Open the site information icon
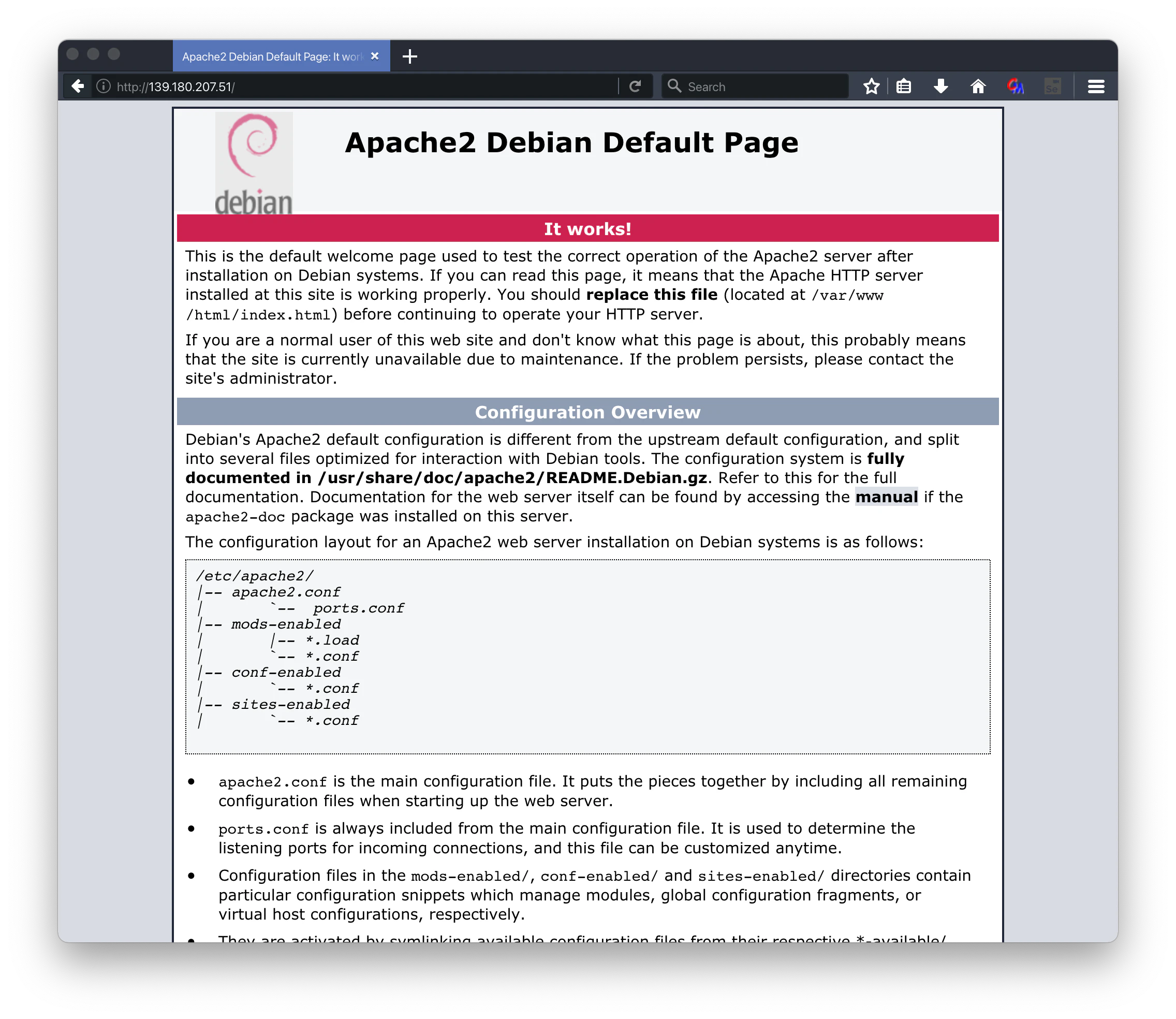Image resolution: width=1176 pixels, height=1019 pixels. click(x=104, y=86)
